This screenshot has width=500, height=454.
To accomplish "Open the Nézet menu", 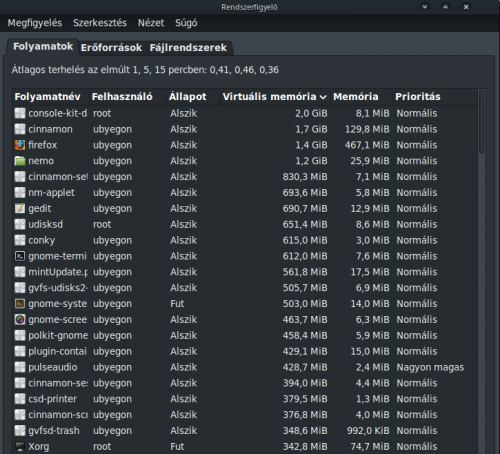I will click(x=151, y=23).
